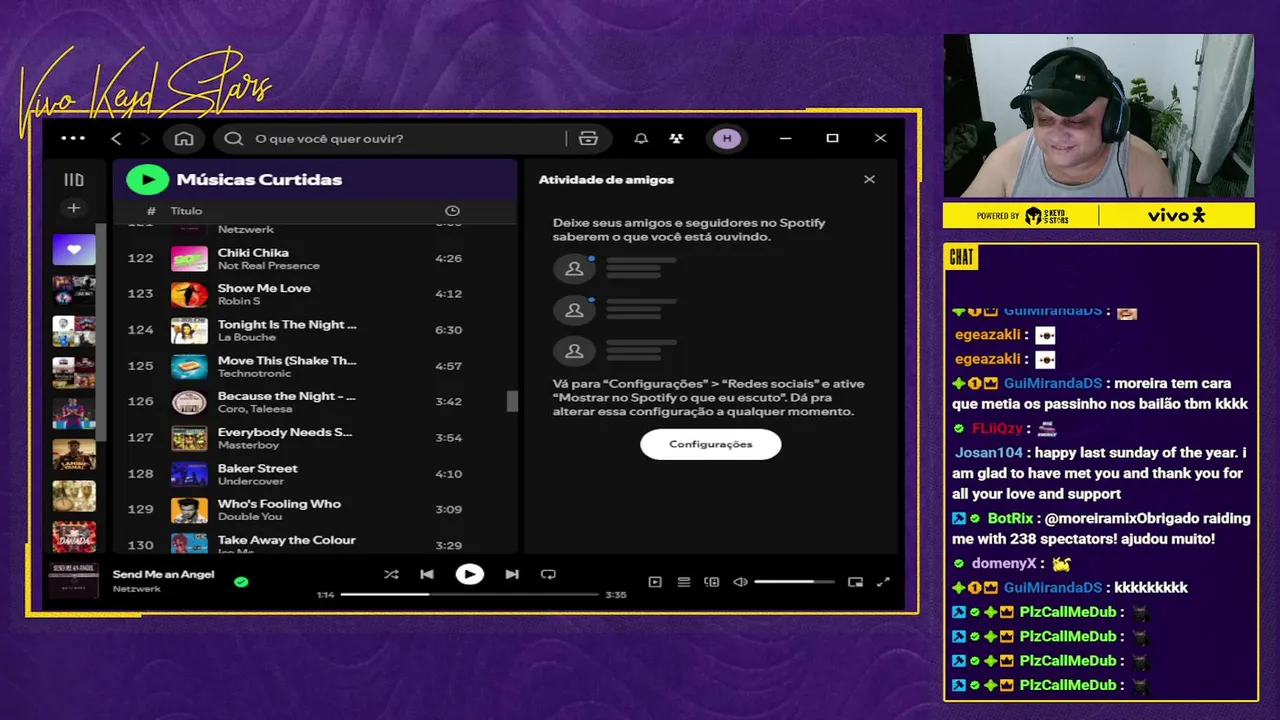Open the Liked Songs heart playlist
The width and height of the screenshot is (1280, 720).
tap(74, 250)
